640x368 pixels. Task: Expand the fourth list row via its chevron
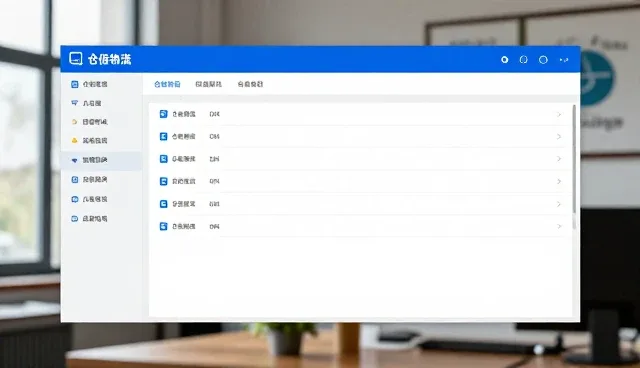559,181
